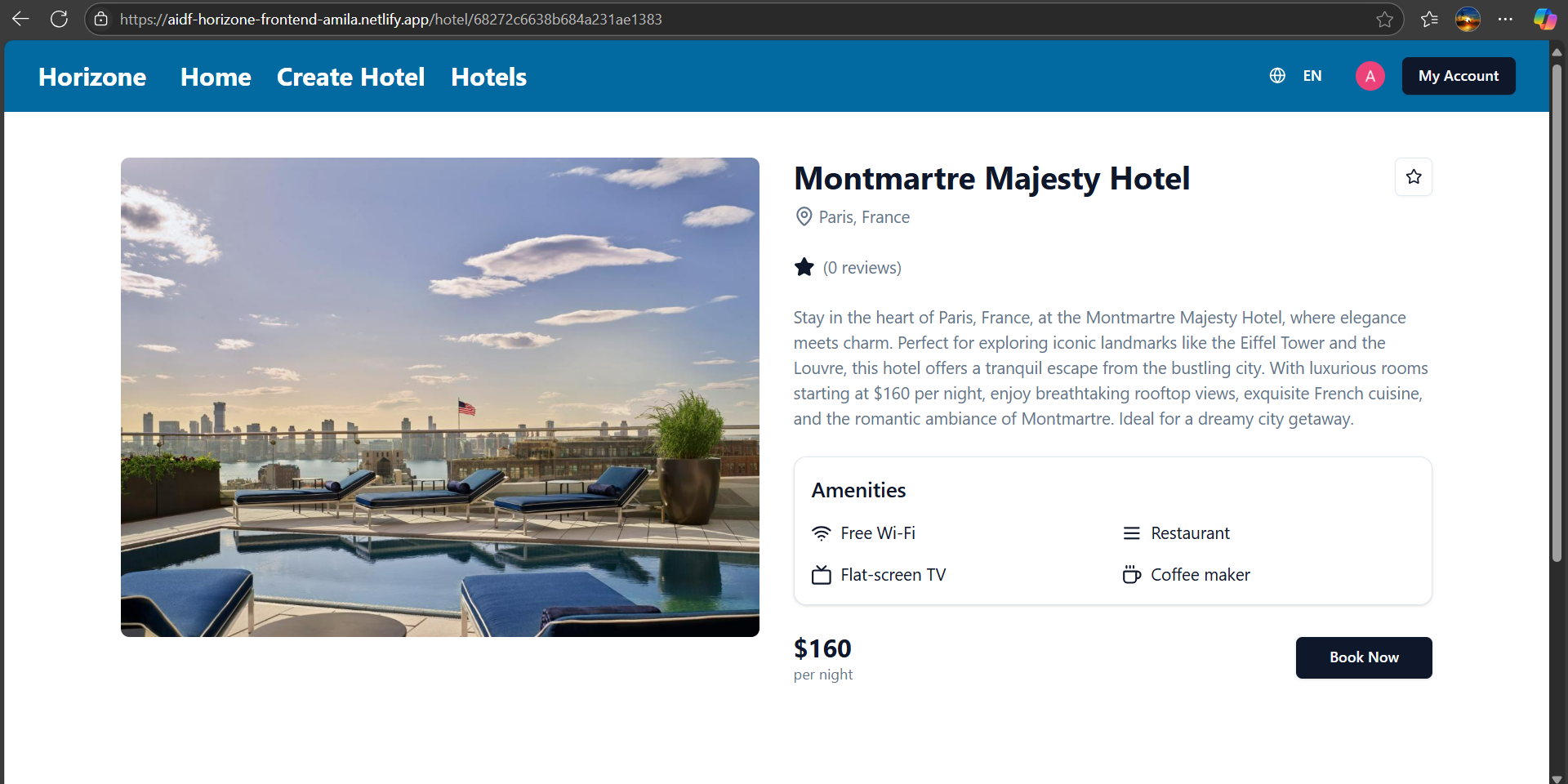Click the site lock icon in the address bar
The image size is (1568, 784).
[101, 19]
